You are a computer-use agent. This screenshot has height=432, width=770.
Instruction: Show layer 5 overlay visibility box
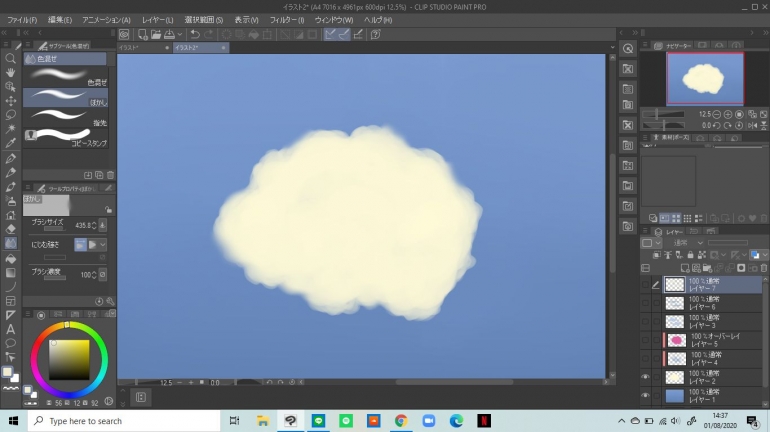click(645, 340)
